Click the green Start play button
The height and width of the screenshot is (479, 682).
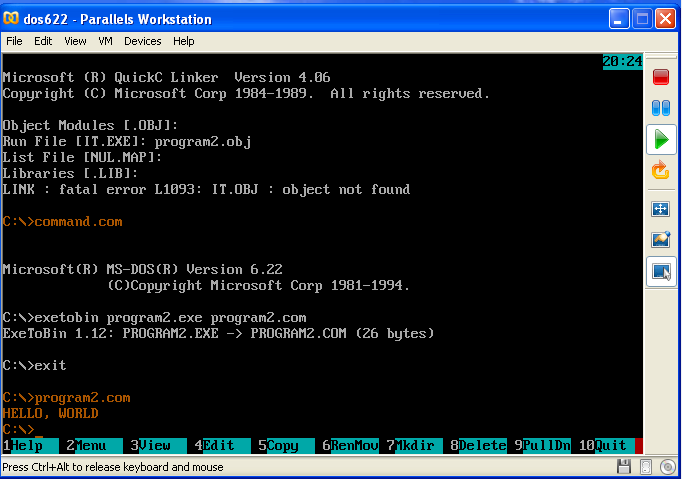(661, 140)
